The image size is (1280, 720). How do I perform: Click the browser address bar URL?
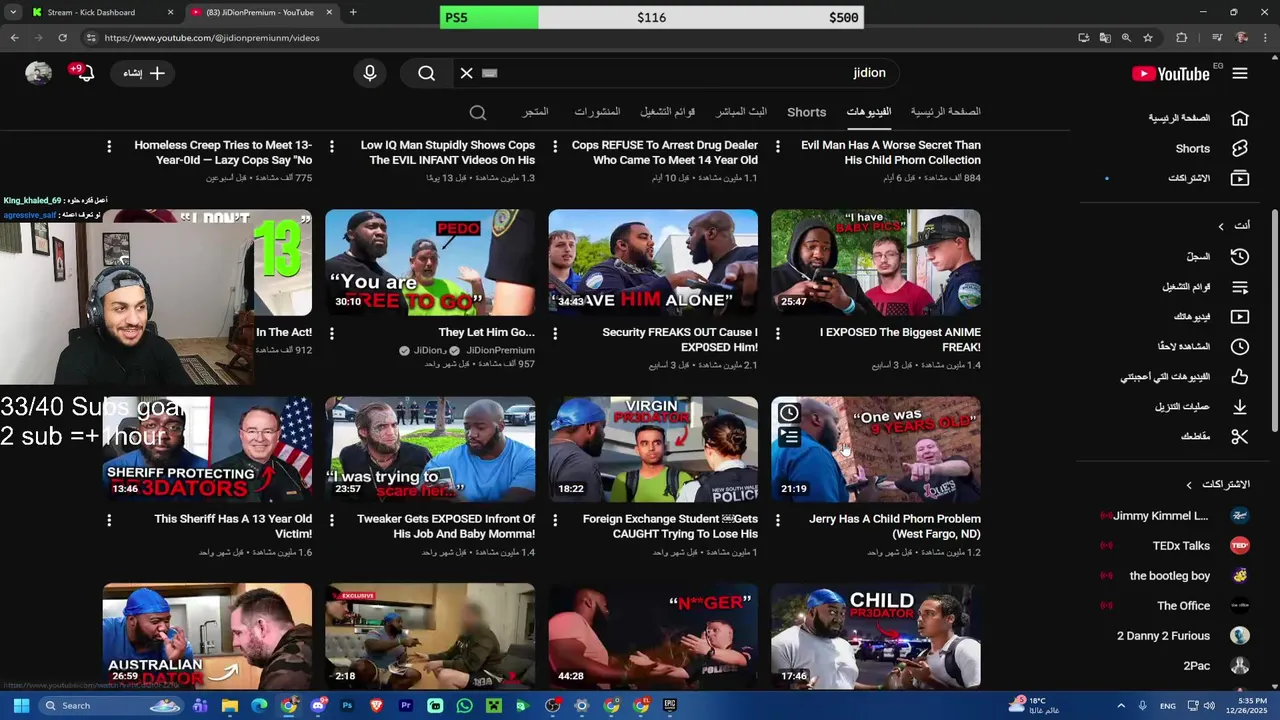tap(212, 38)
